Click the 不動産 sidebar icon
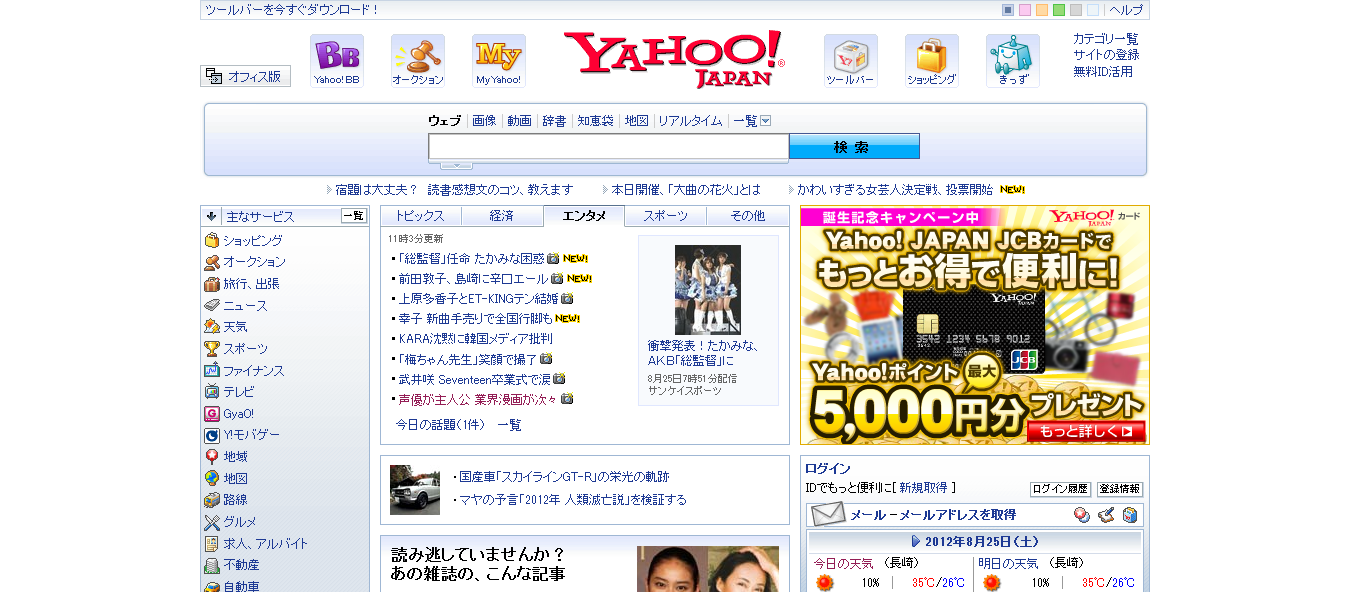This screenshot has width=1349, height=592. 212,565
